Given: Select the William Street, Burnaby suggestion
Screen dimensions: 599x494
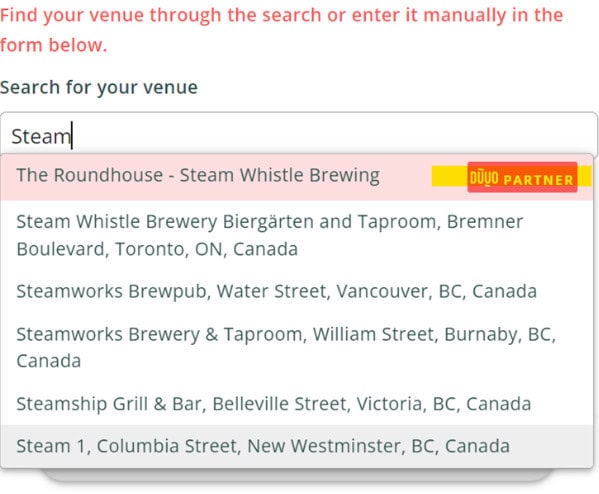Looking at the screenshot, I should coord(297,347).
